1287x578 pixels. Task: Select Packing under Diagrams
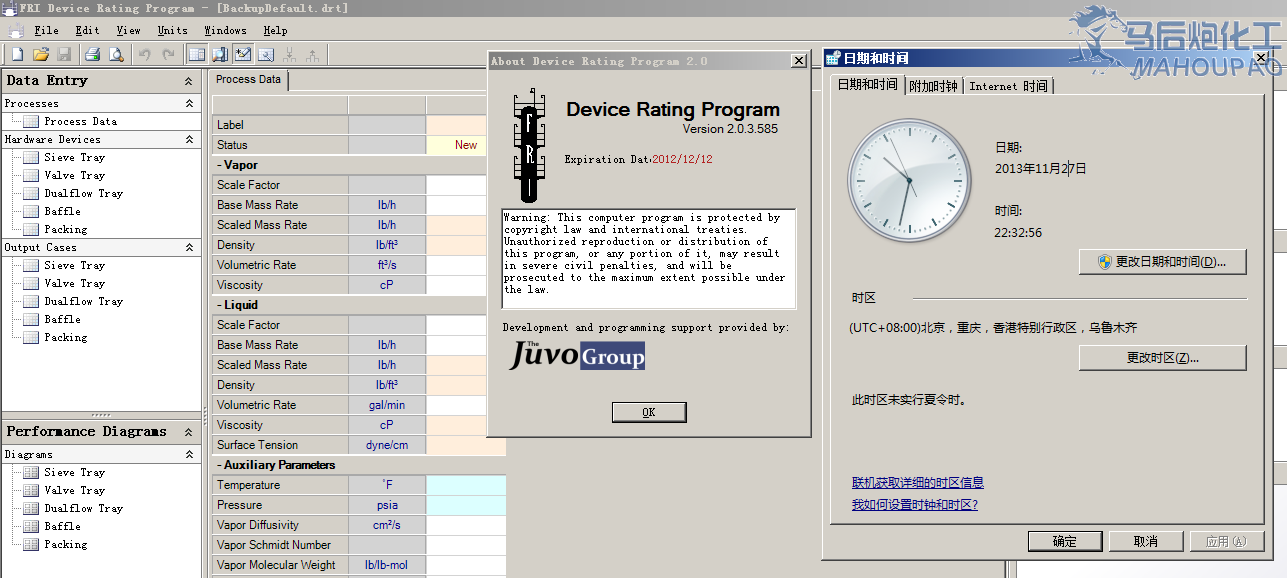tap(65, 544)
